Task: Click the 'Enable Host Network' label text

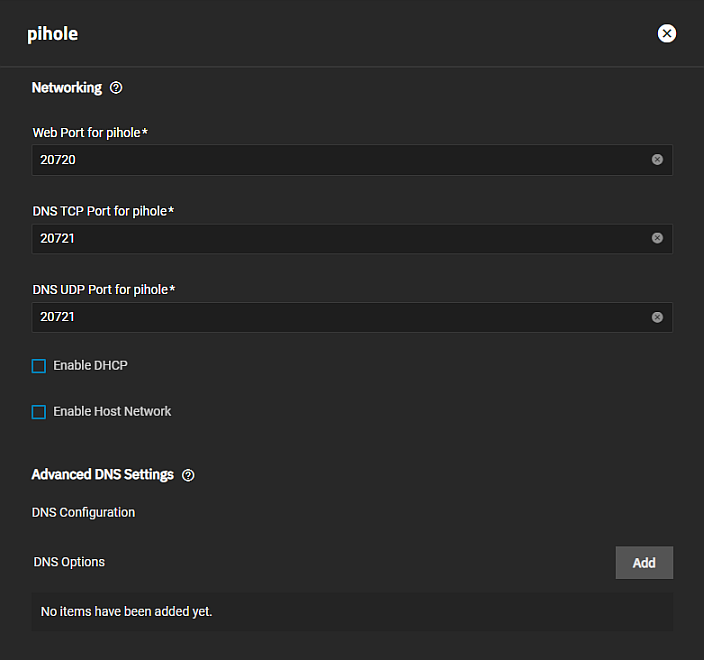Action: coord(112,411)
